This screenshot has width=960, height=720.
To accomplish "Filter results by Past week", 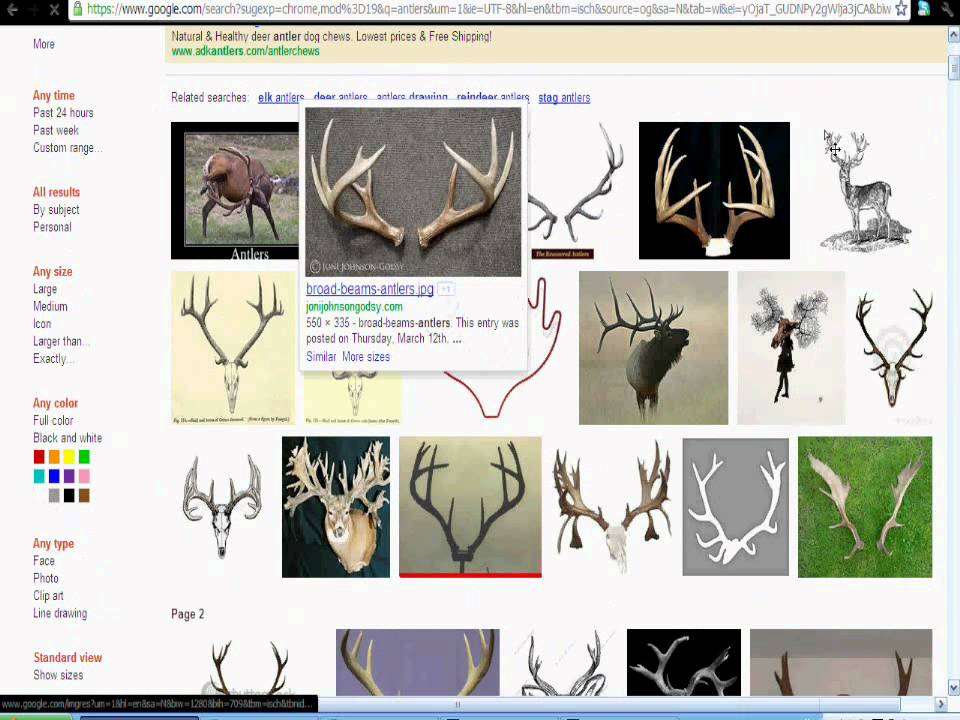I will click(x=56, y=130).
